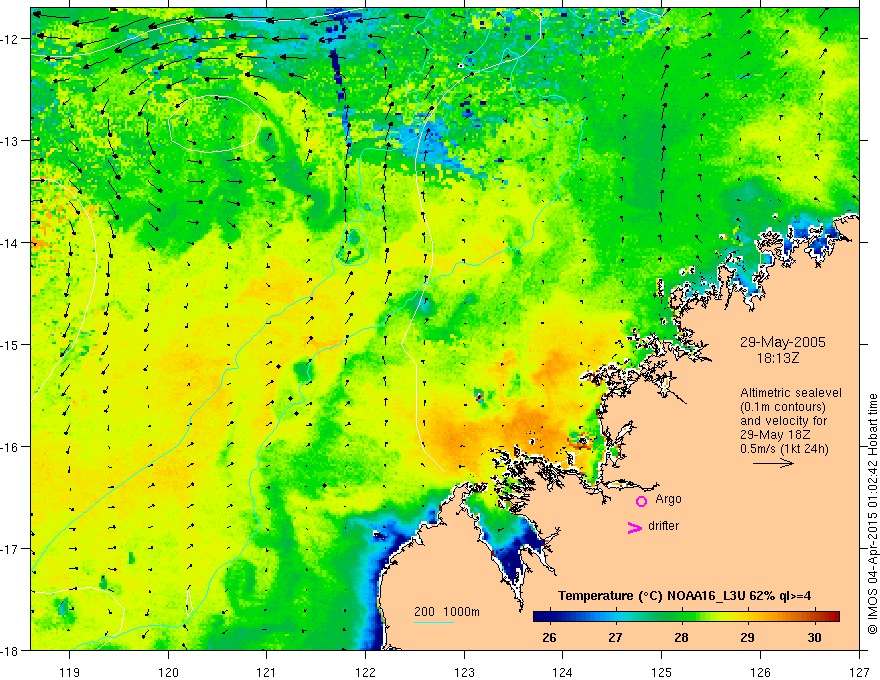This screenshot has width=880, height=680.
Task: Click the 'and velocity for' text
Action: pyautogui.click(x=783, y=421)
